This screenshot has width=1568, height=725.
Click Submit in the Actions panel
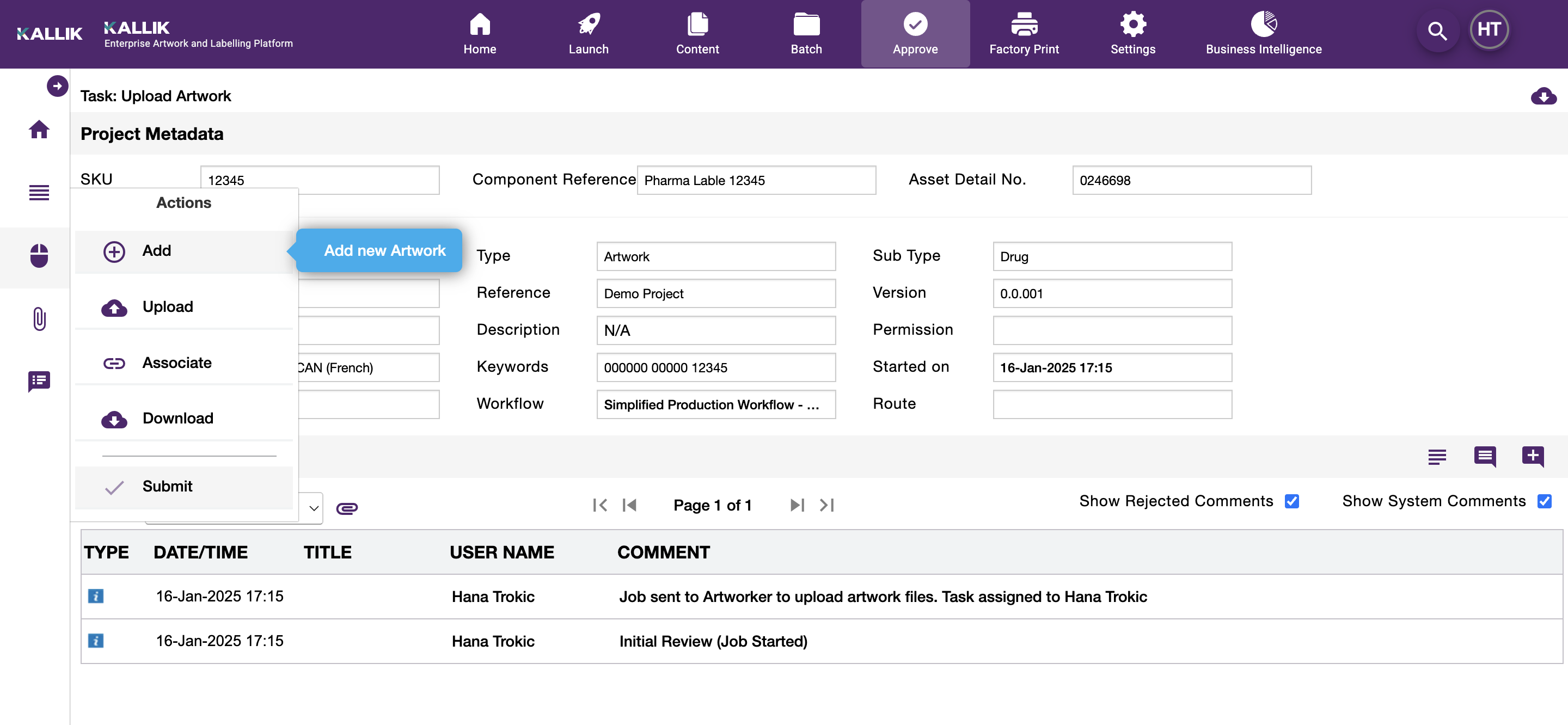coord(167,487)
